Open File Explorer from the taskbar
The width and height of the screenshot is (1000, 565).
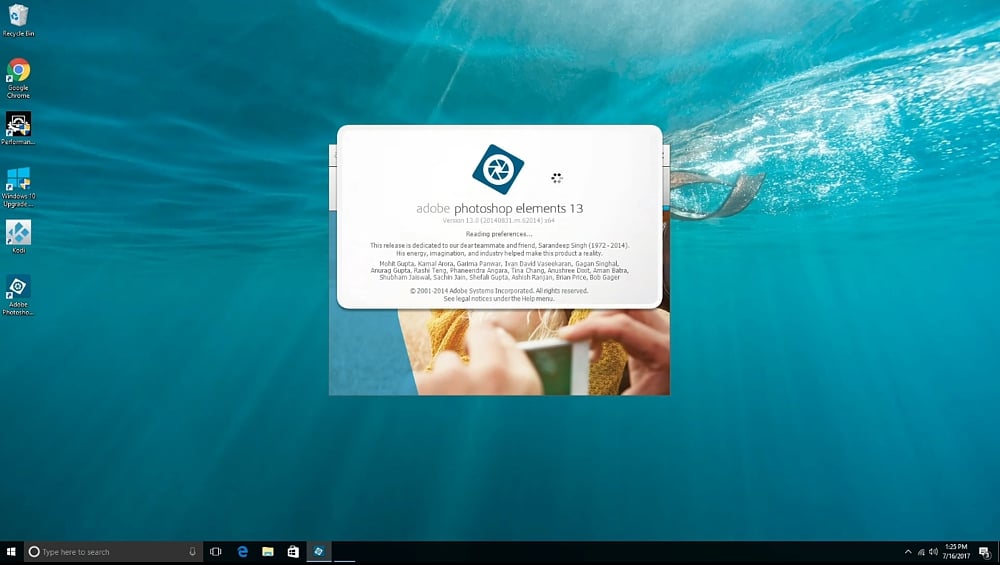(268, 552)
